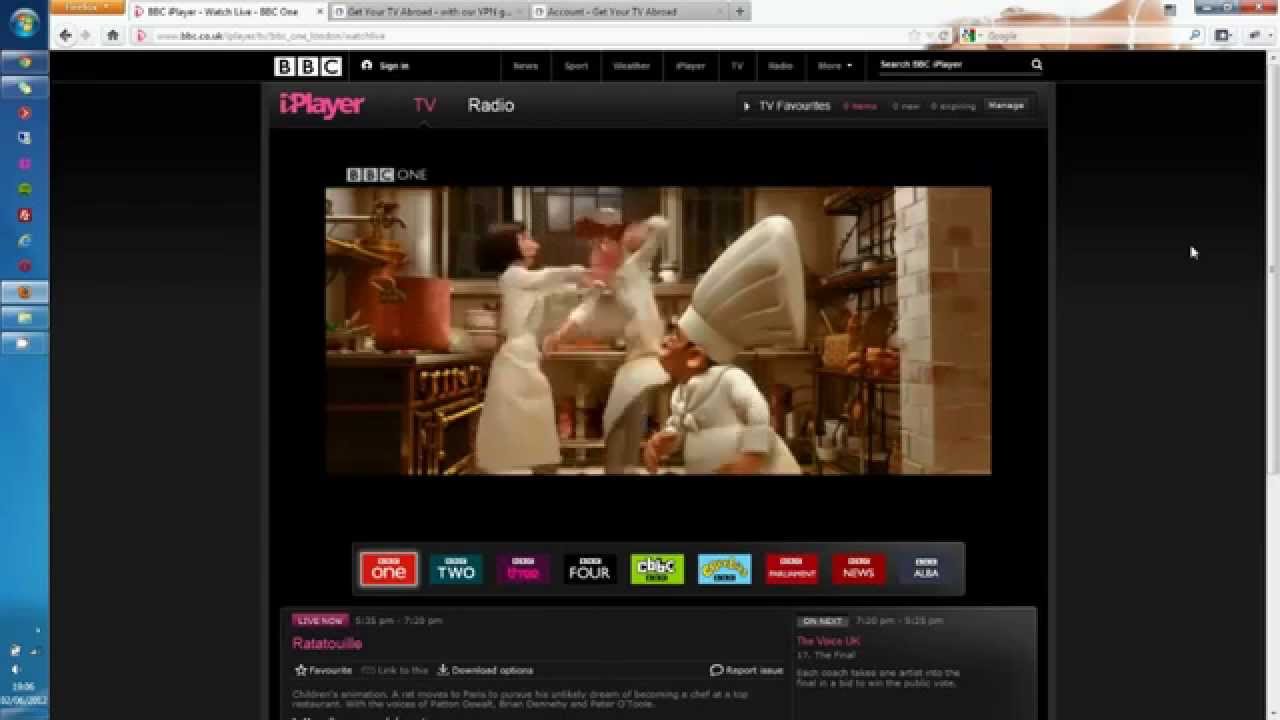Add Ratatouille to Favourites via star
The height and width of the screenshot is (720, 1280).
click(x=323, y=670)
